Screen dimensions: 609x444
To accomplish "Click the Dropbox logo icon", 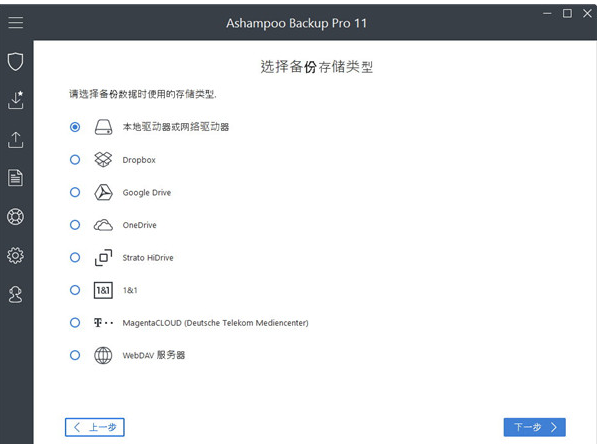I will (x=103, y=160).
